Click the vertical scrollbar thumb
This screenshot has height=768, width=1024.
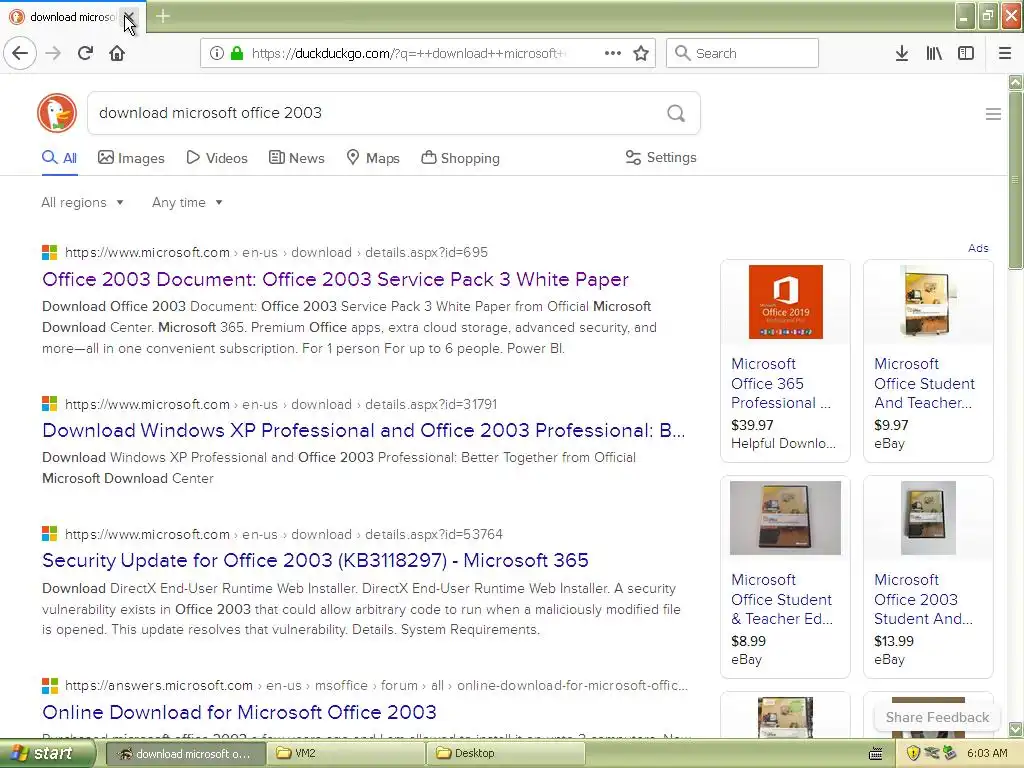tap(1016, 180)
